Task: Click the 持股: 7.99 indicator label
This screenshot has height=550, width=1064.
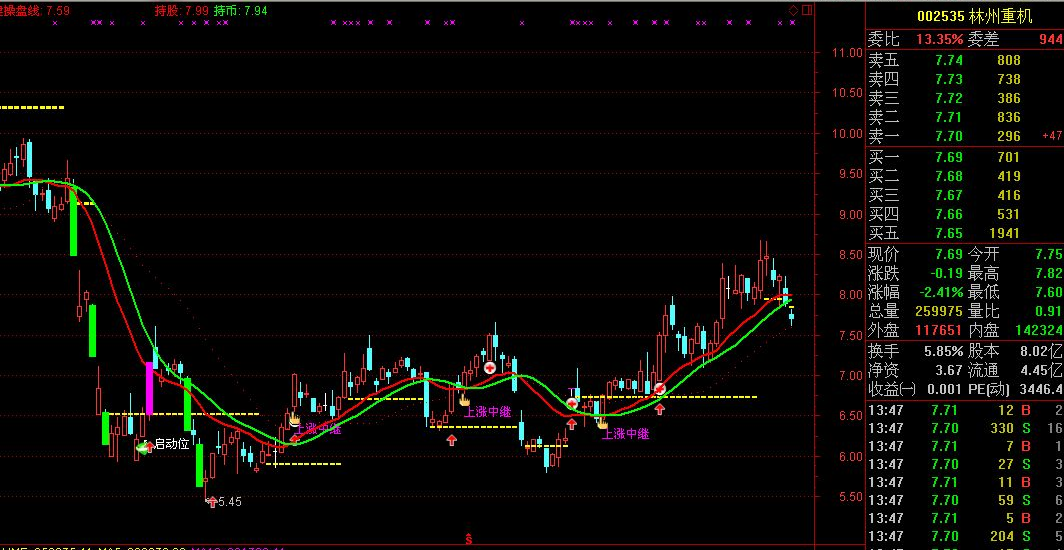Action: point(181,10)
